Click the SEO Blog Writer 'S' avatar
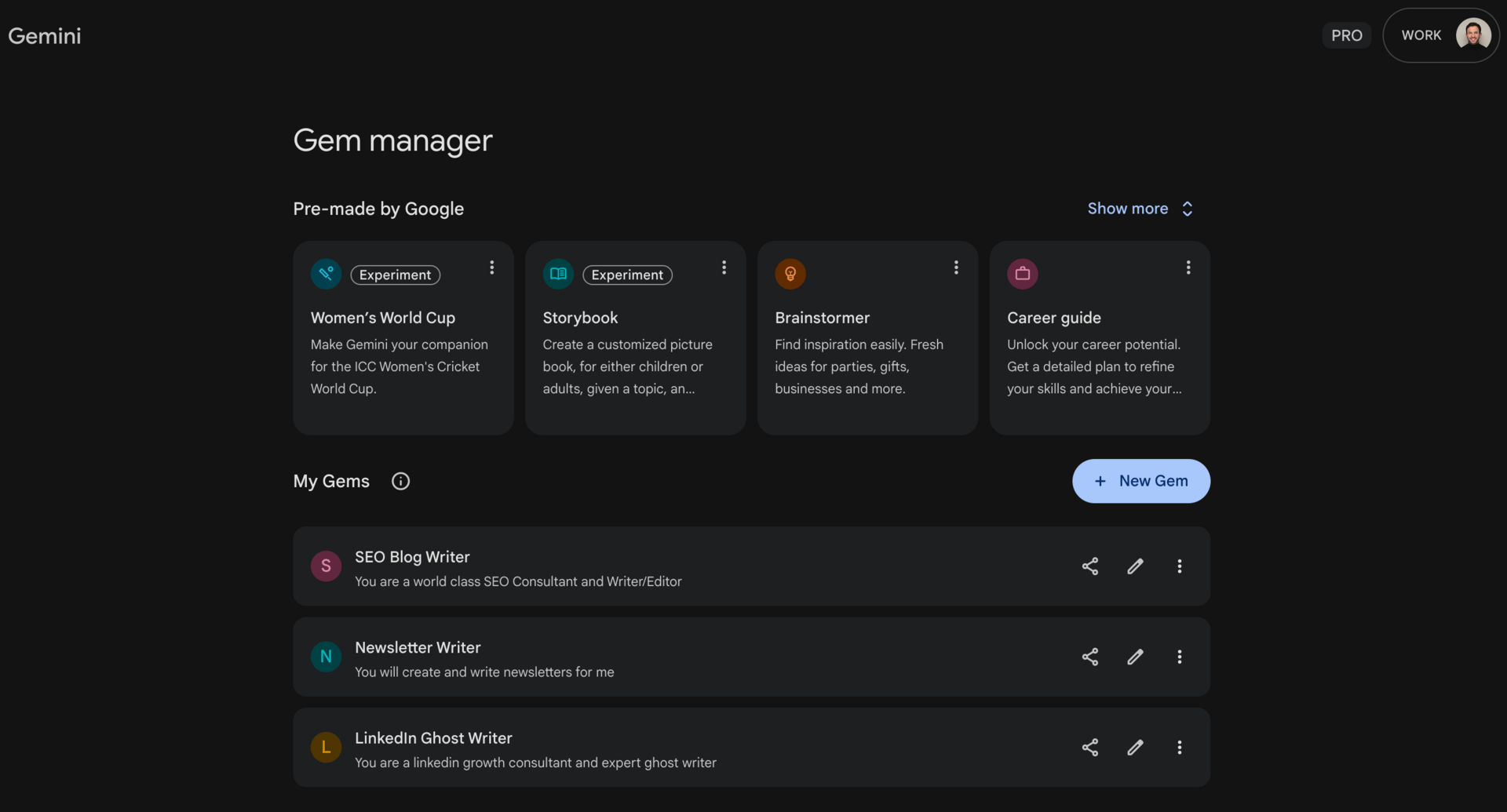 [x=326, y=566]
